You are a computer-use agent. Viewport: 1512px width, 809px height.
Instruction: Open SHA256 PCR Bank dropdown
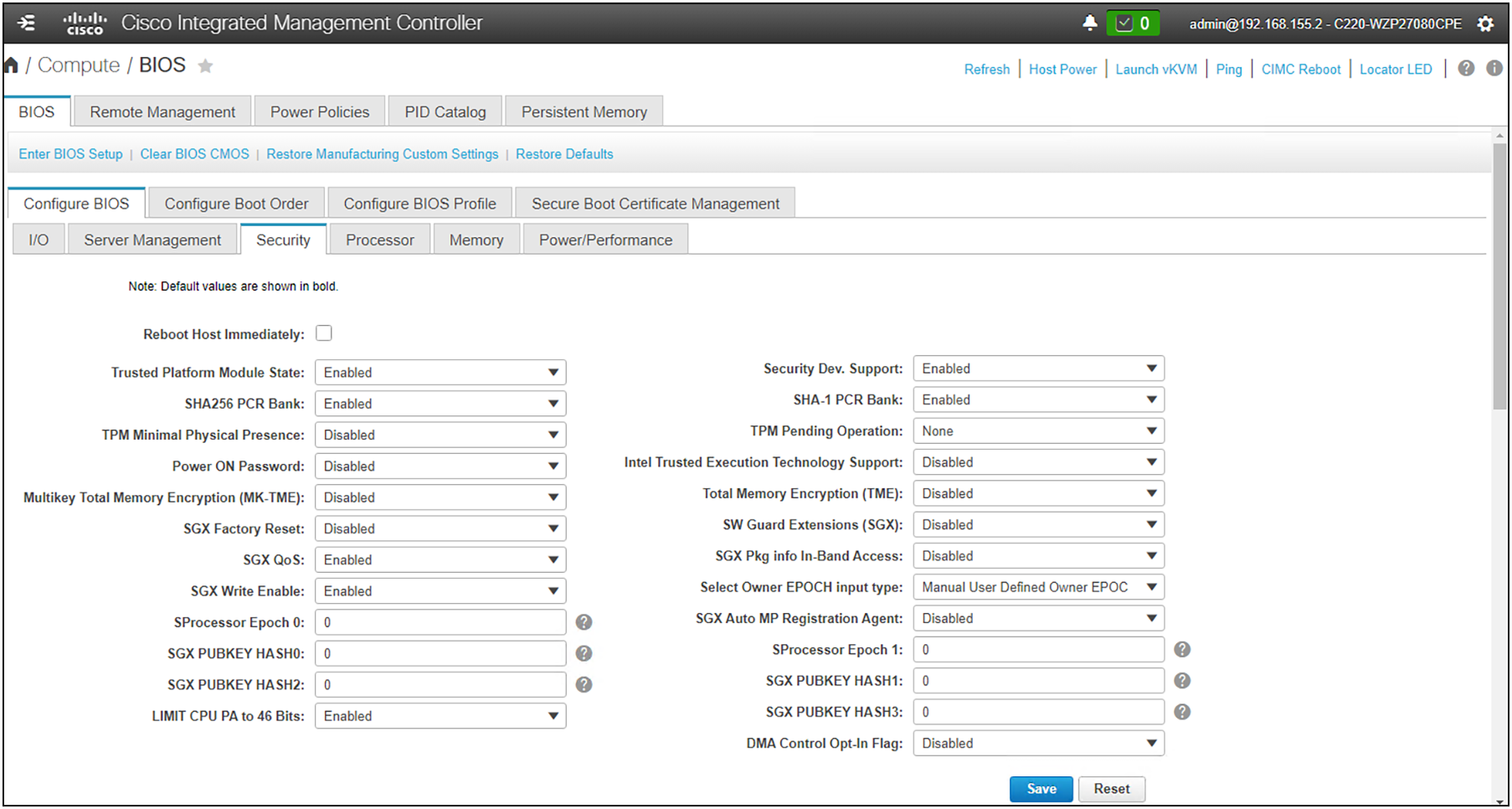tap(440, 404)
